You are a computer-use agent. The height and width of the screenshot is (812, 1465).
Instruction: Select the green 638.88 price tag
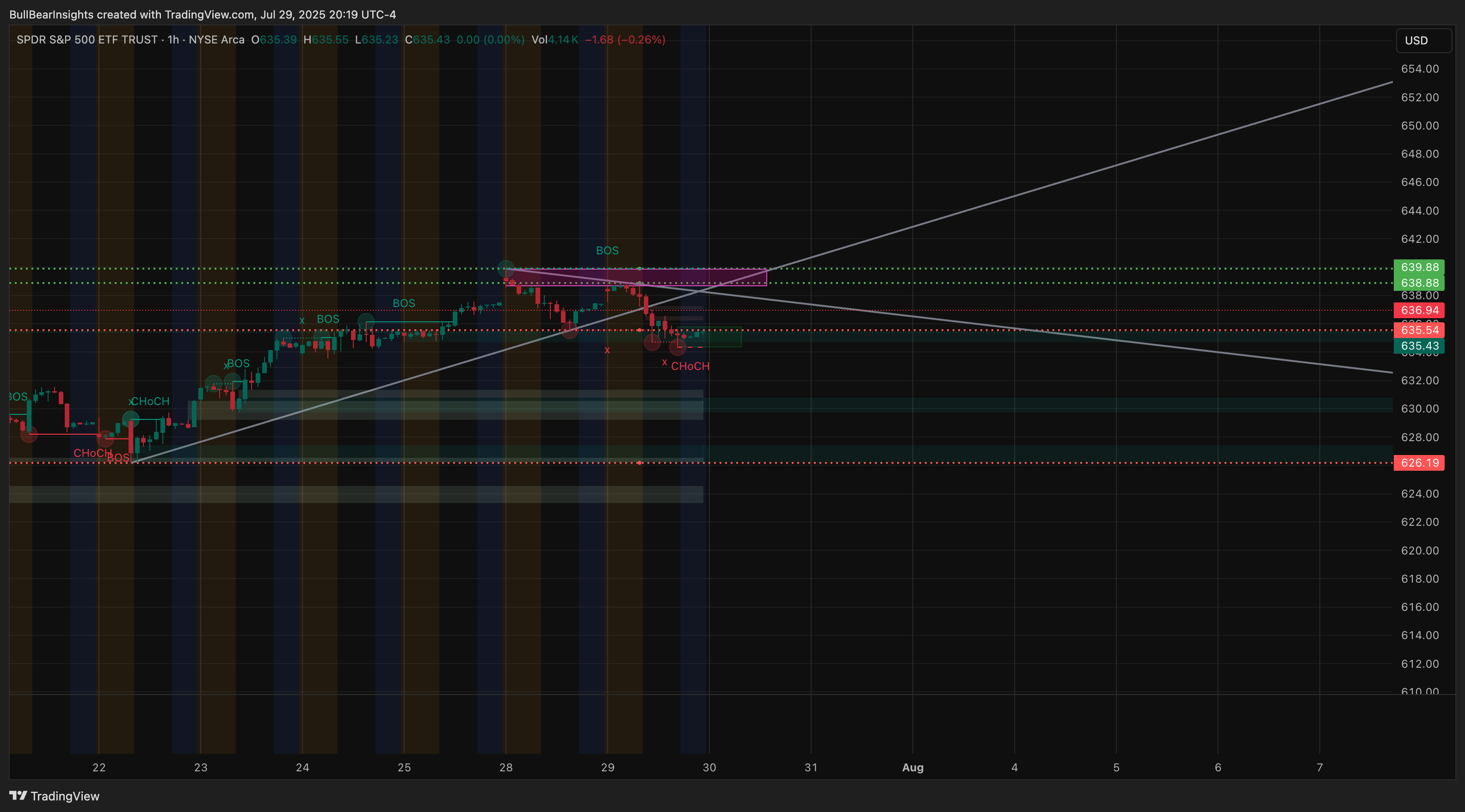point(1419,283)
